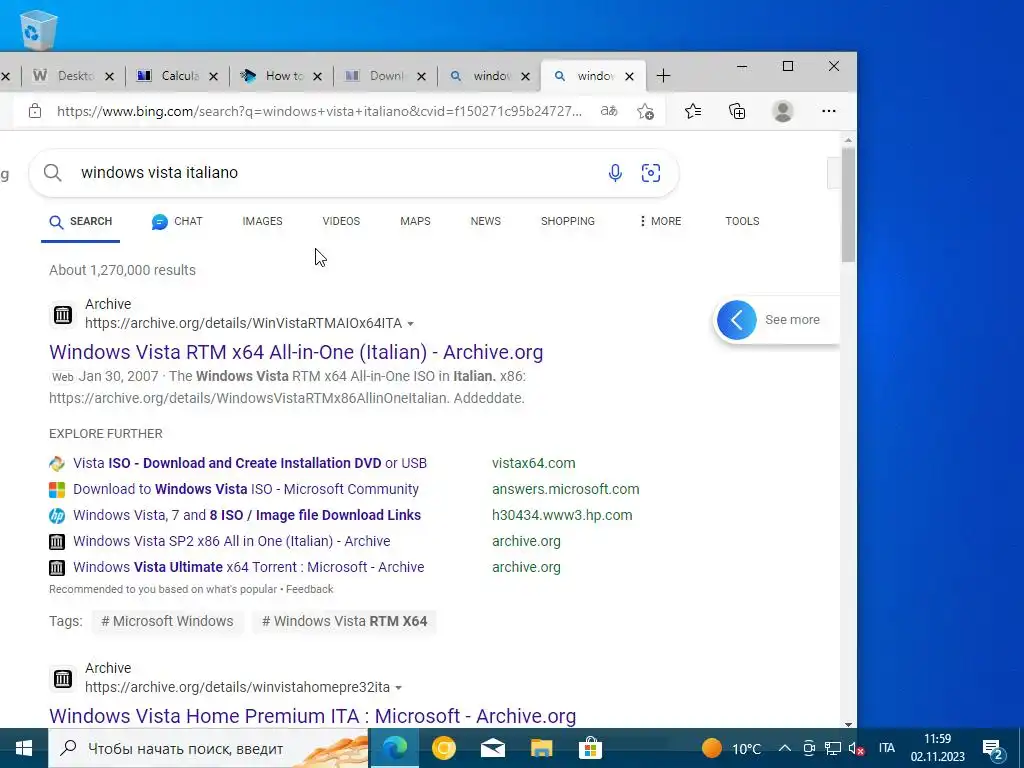Click the page vertical scrollbar thumb
Screen dimensions: 1024x768
(848, 204)
